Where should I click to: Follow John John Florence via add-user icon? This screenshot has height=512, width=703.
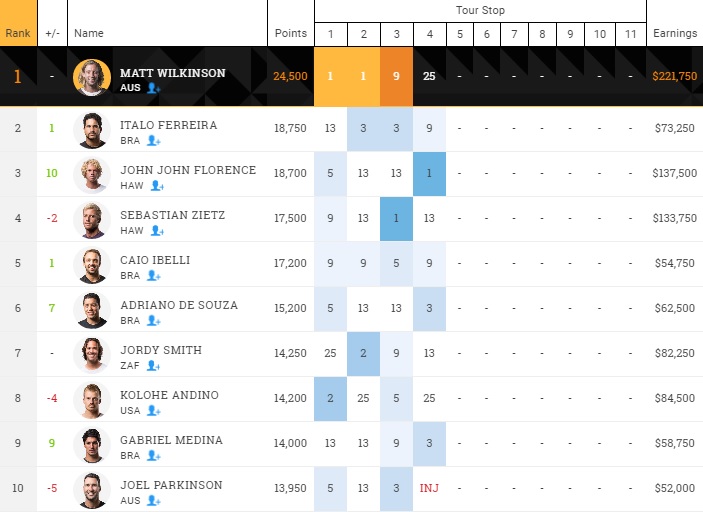pos(155,186)
